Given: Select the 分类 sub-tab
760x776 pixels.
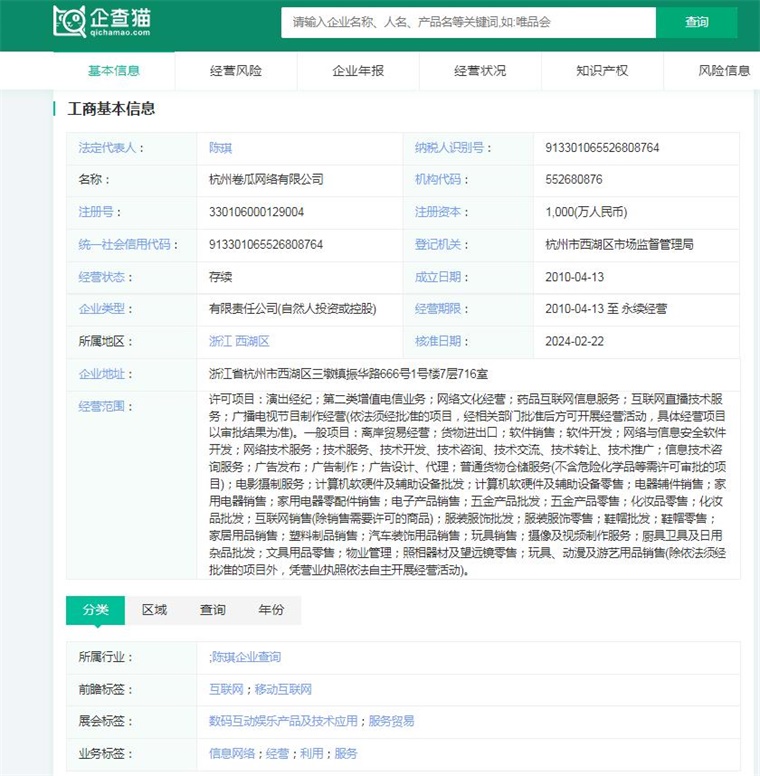Looking at the screenshot, I should pos(95,610).
